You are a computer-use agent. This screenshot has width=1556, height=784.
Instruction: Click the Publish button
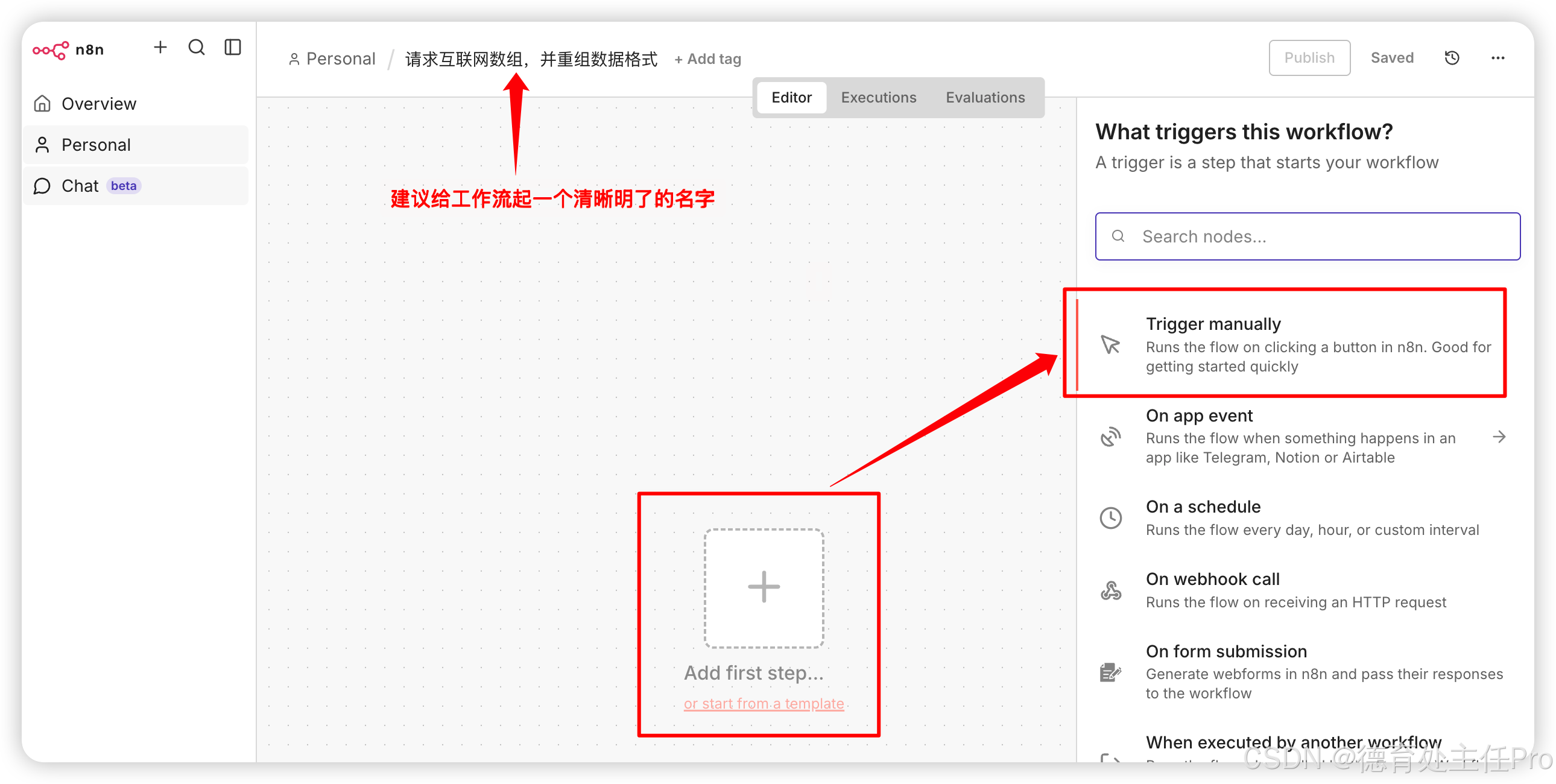tap(1309, 57)
